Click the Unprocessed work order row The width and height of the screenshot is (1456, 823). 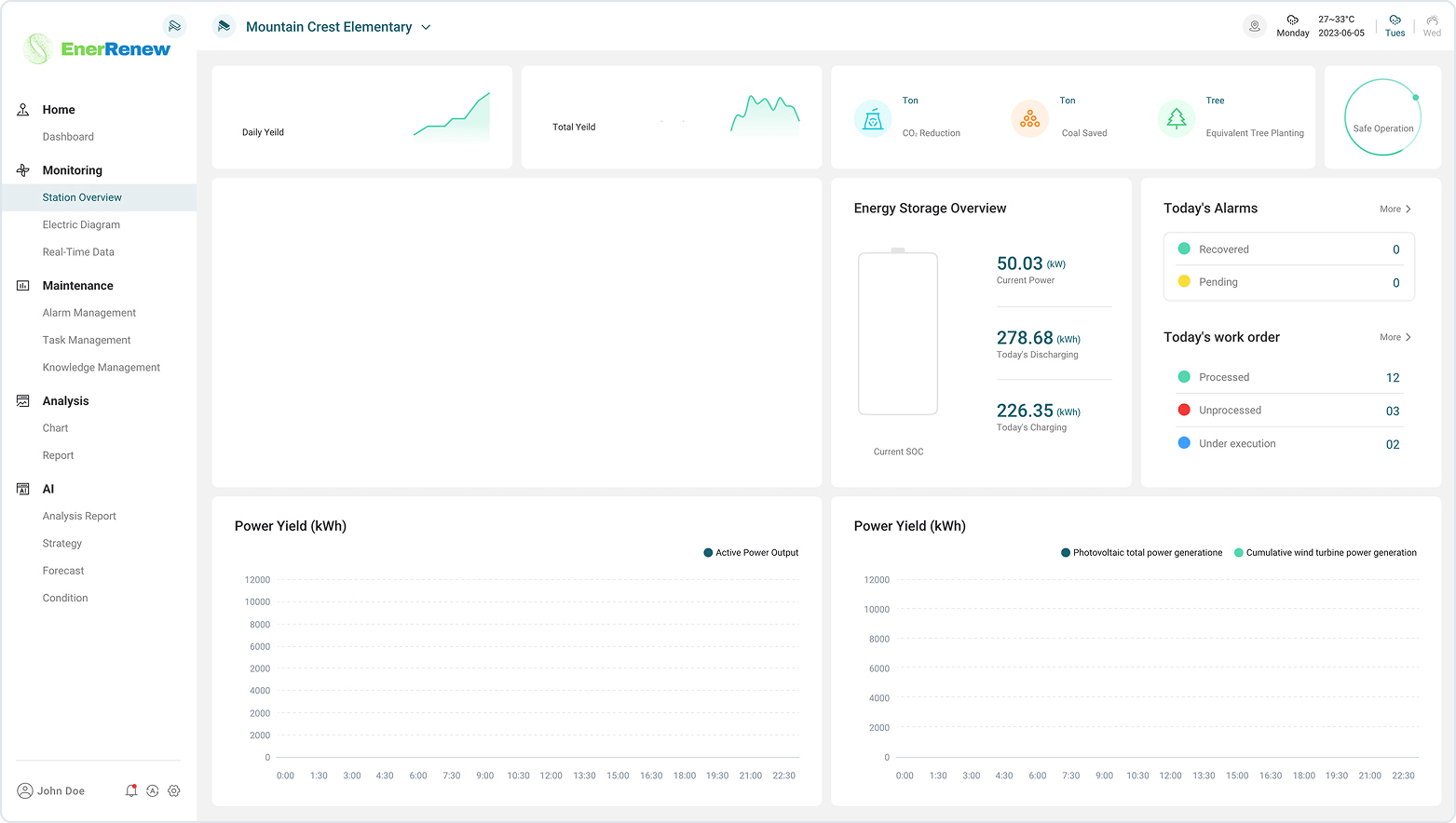pyautogui.click(x=1289, y=411)
